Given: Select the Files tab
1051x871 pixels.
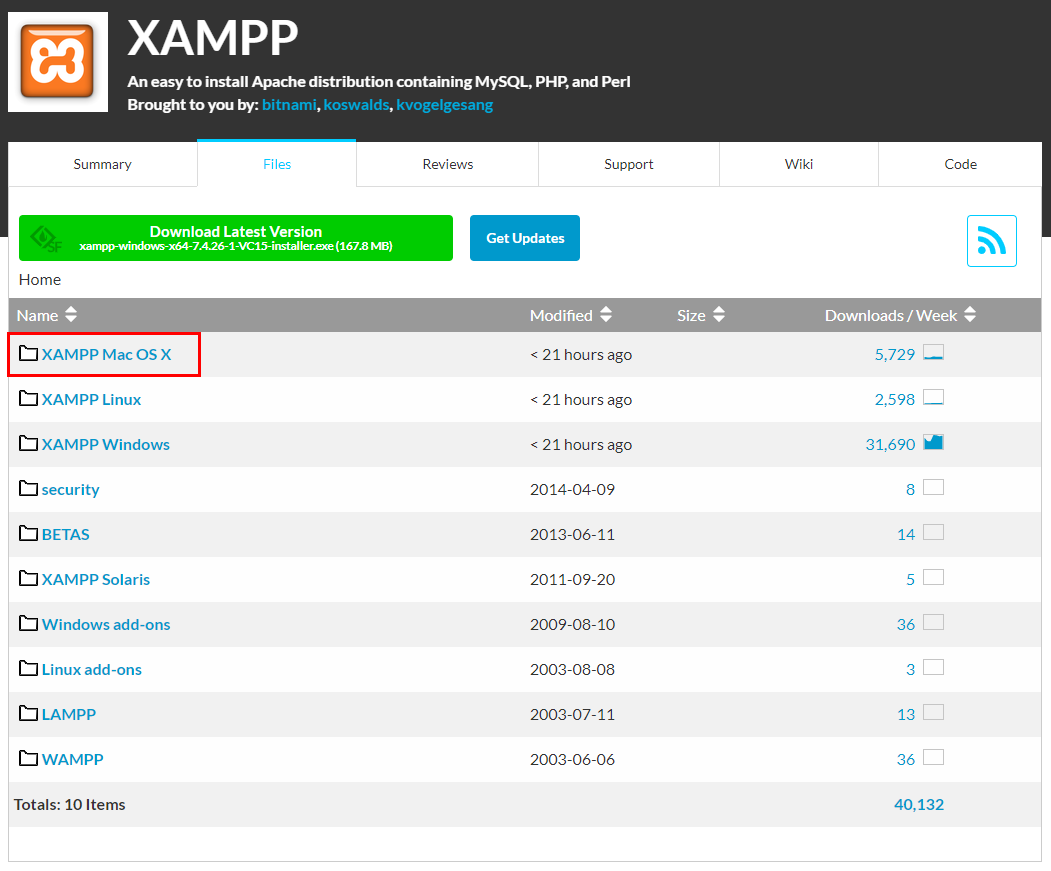Looking at the screenshot, I should (x=277, y=164).
